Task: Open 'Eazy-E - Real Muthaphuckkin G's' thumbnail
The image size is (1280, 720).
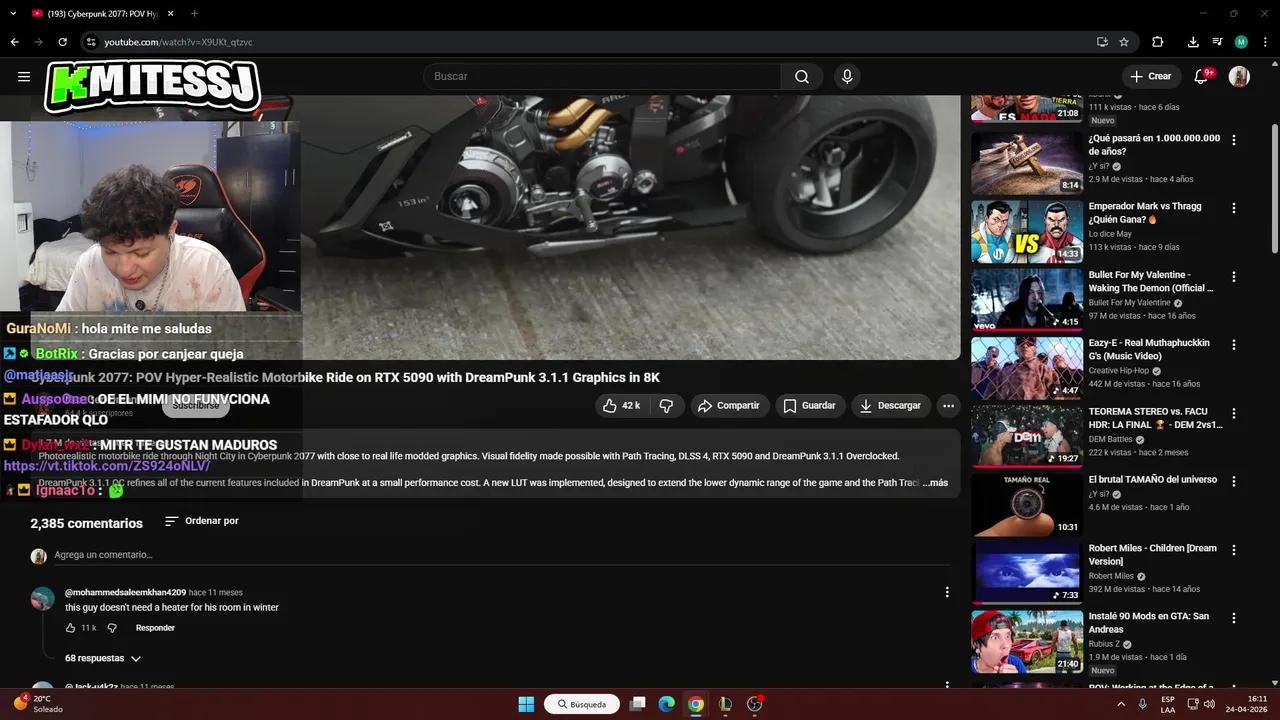Action: (1027, 368)
